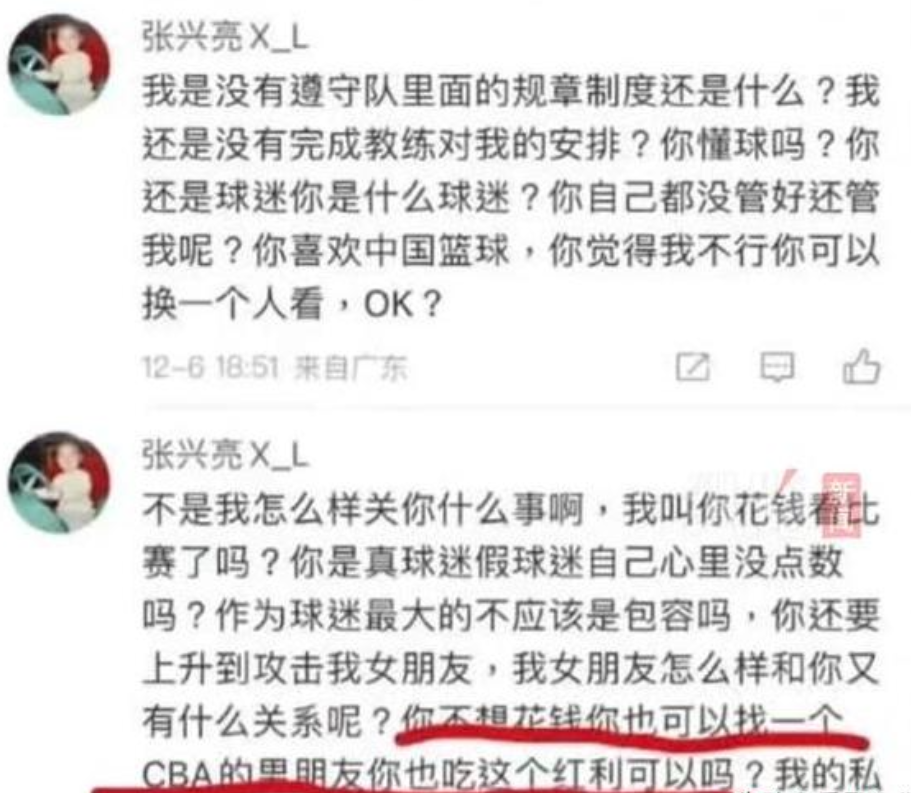Screen dimensions: 911x793
Task: Open replies via the comment bubble icon
Action: coord(777,367)
